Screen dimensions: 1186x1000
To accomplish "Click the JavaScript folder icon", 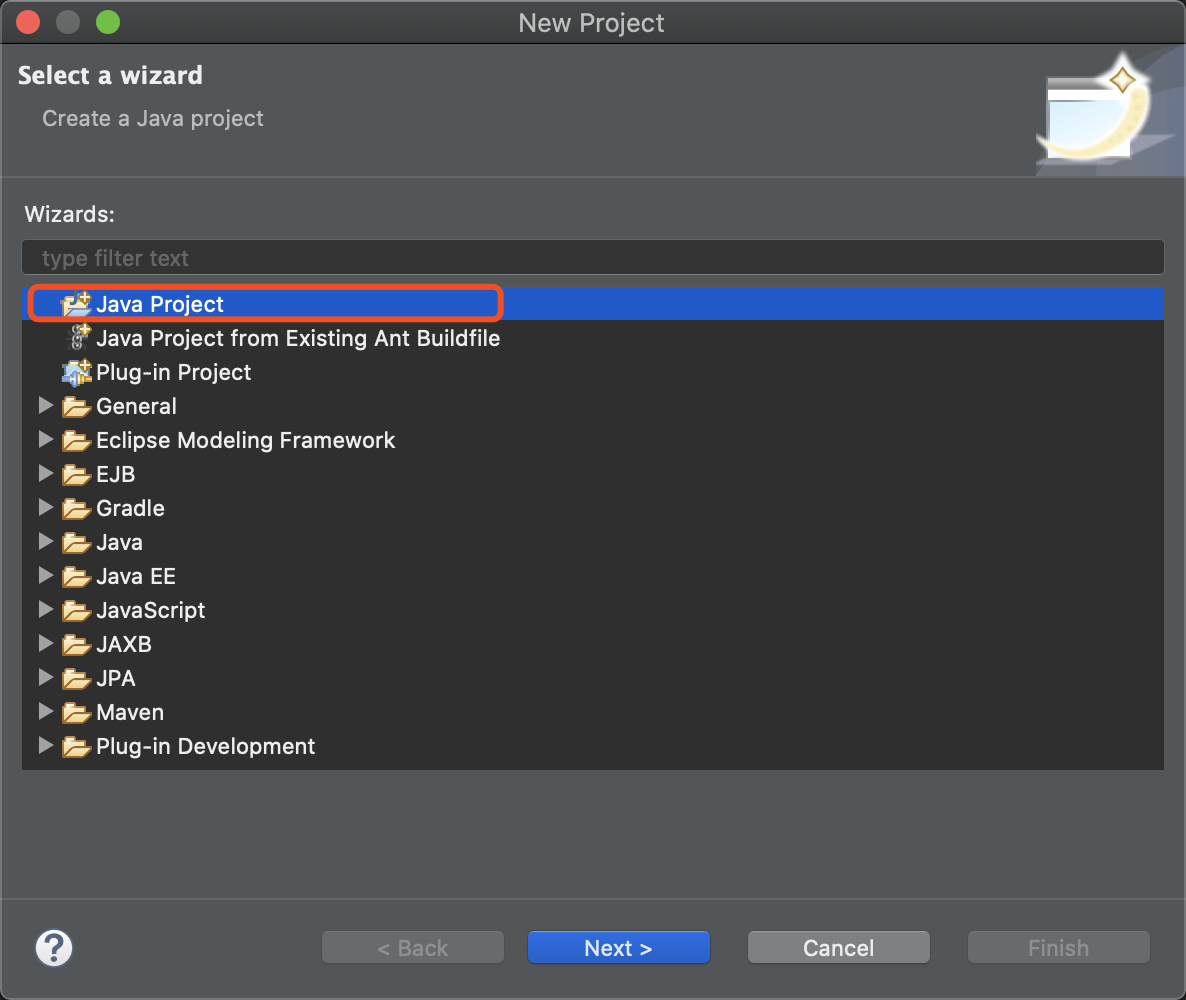I will (76, 611).
